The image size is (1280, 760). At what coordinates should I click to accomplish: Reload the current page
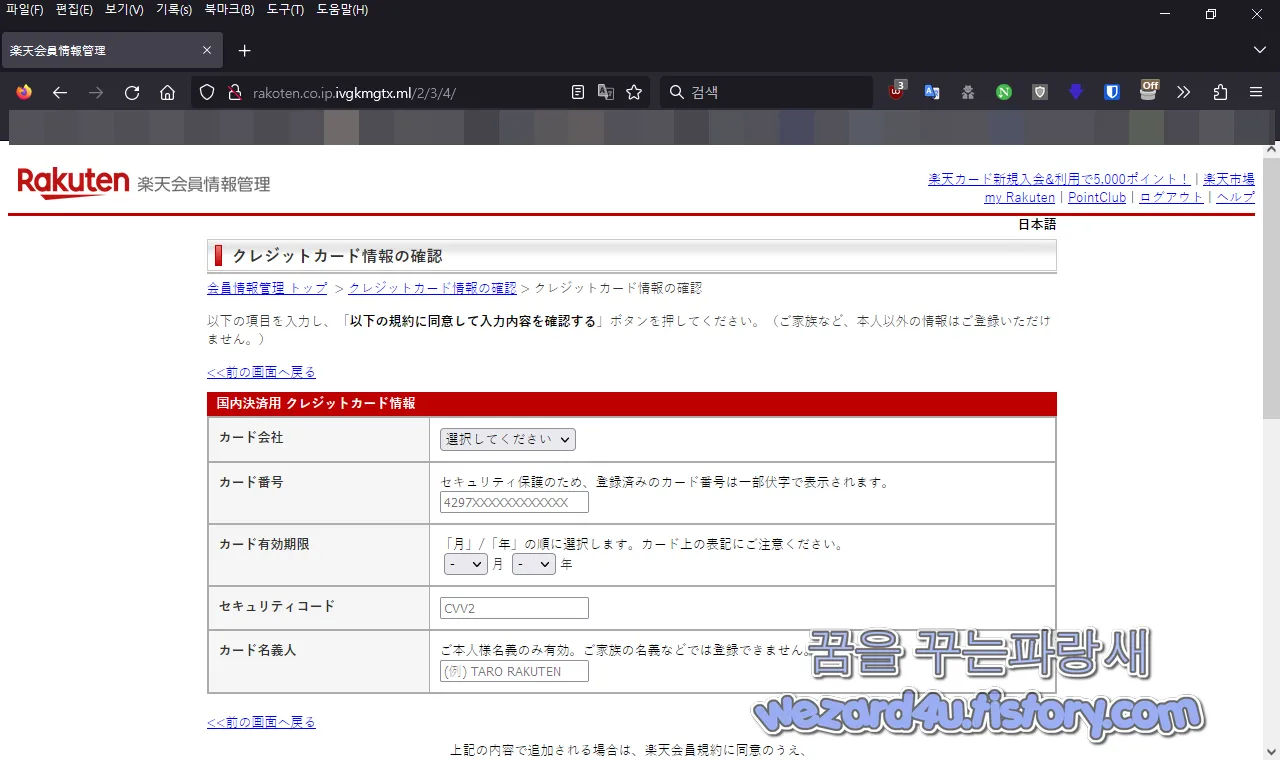coord(132,92)
